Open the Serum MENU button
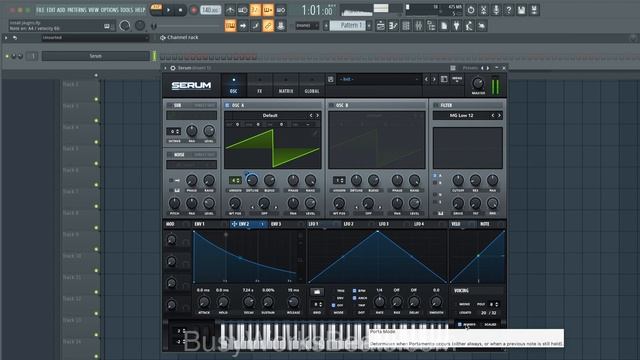Screen dimensions: 640x360 [x=457, y=79]
